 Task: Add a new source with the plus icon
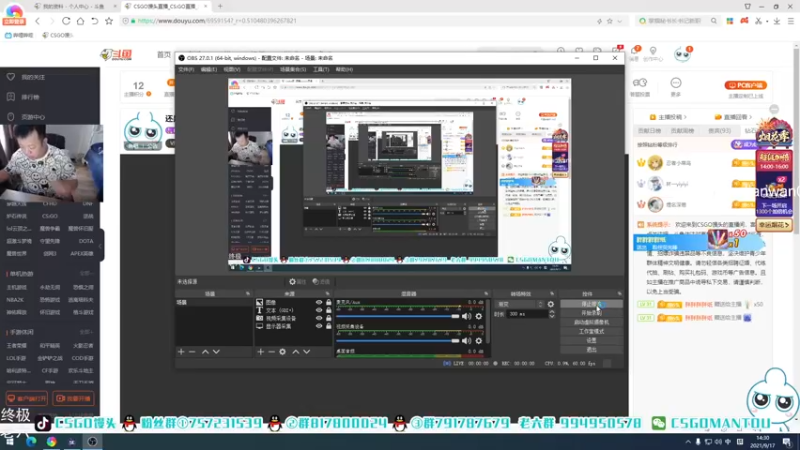[261, 352]
